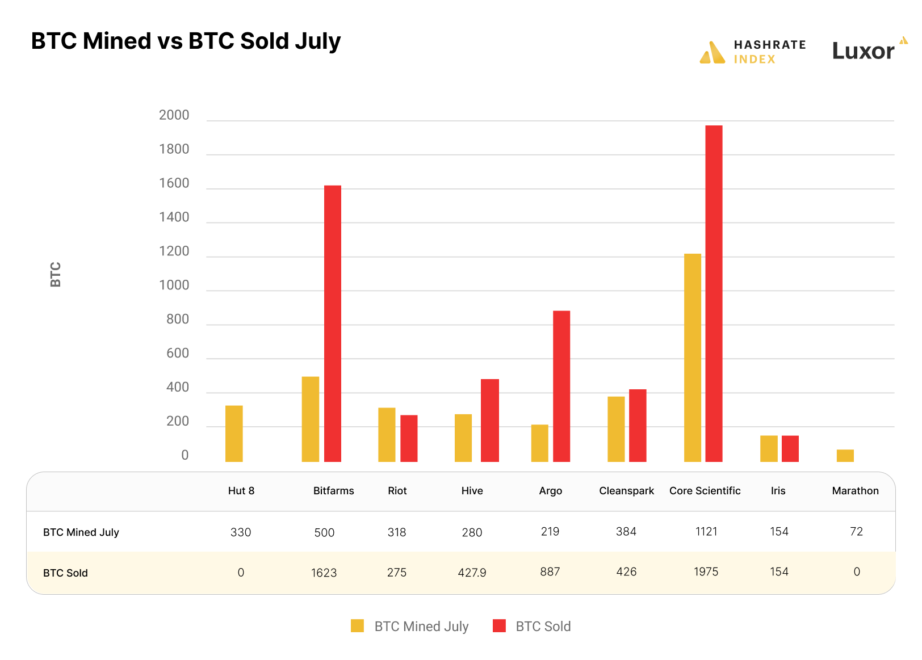Viewport: 922px width, 660px height.
Task: Click the Marathon yellow mined bar
Action: [845, 455]
